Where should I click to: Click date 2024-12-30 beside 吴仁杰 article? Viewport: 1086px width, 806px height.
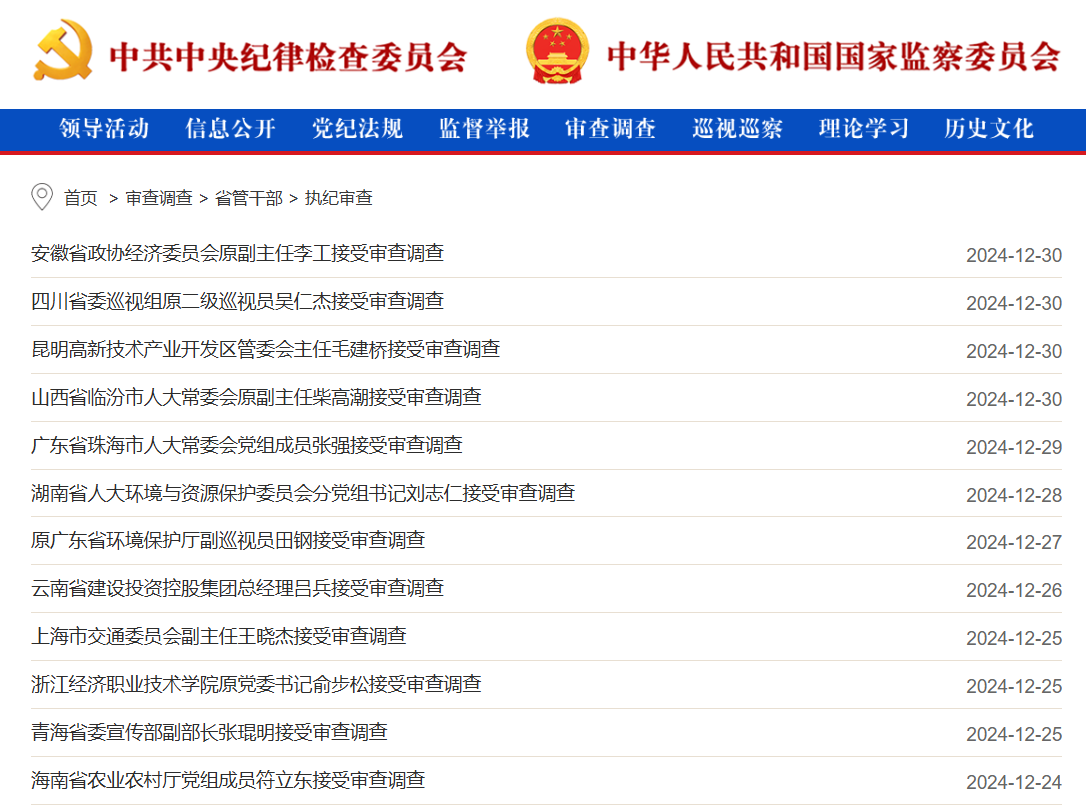click(x=1014, y=303)
